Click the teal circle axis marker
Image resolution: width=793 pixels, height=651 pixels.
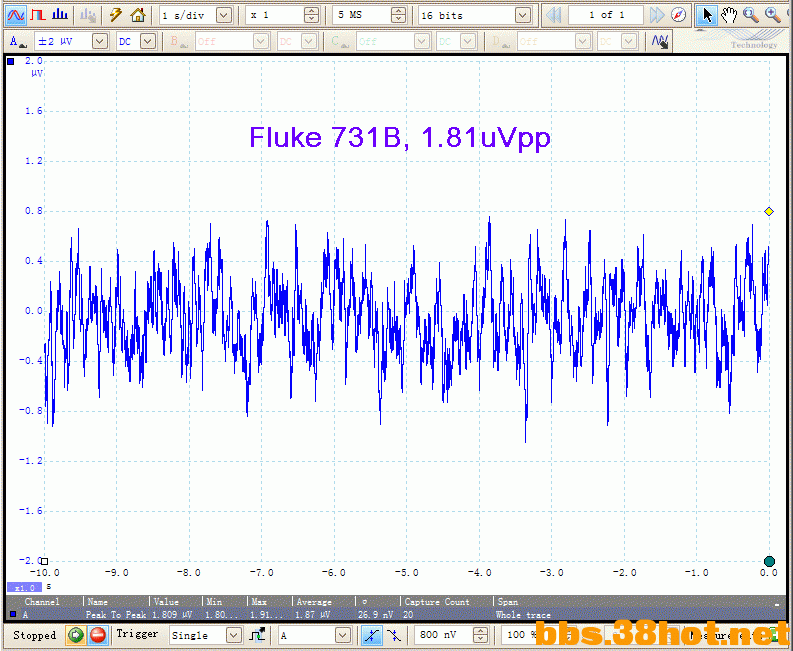point(769,561)
